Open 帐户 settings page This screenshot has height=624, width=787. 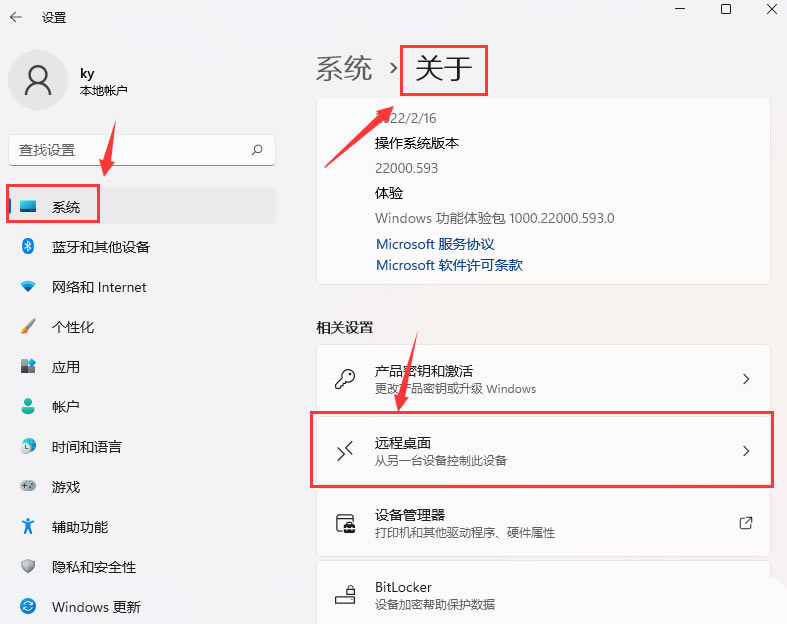(142, 407)
